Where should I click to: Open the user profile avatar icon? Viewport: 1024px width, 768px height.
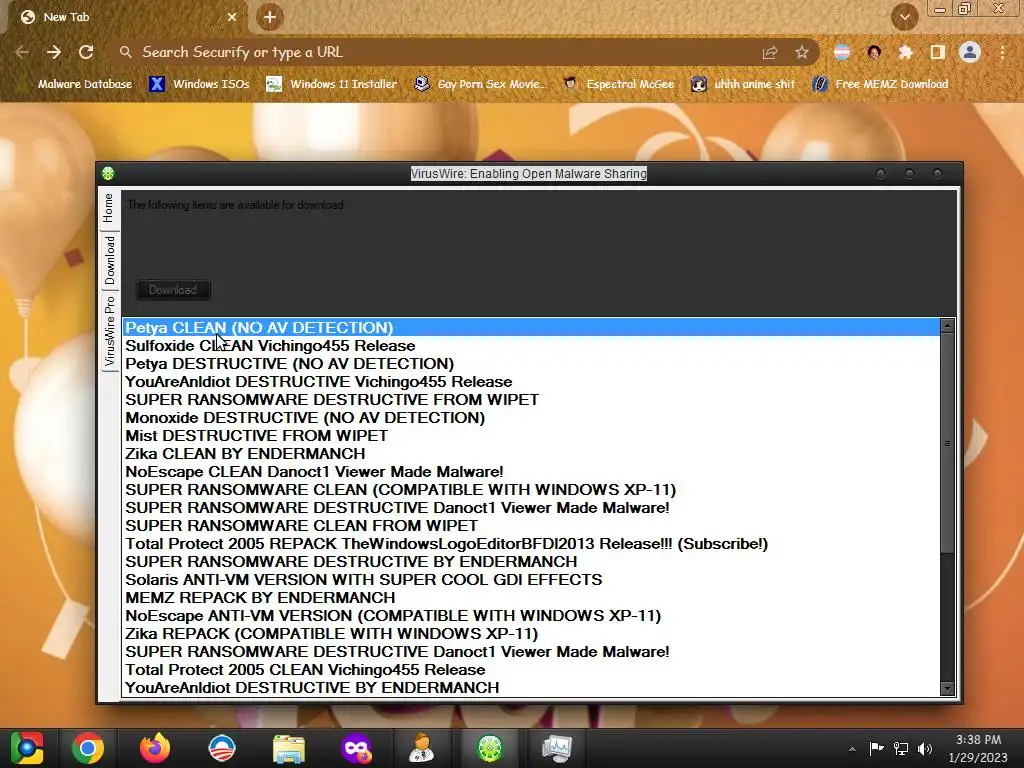click(970, 52)
